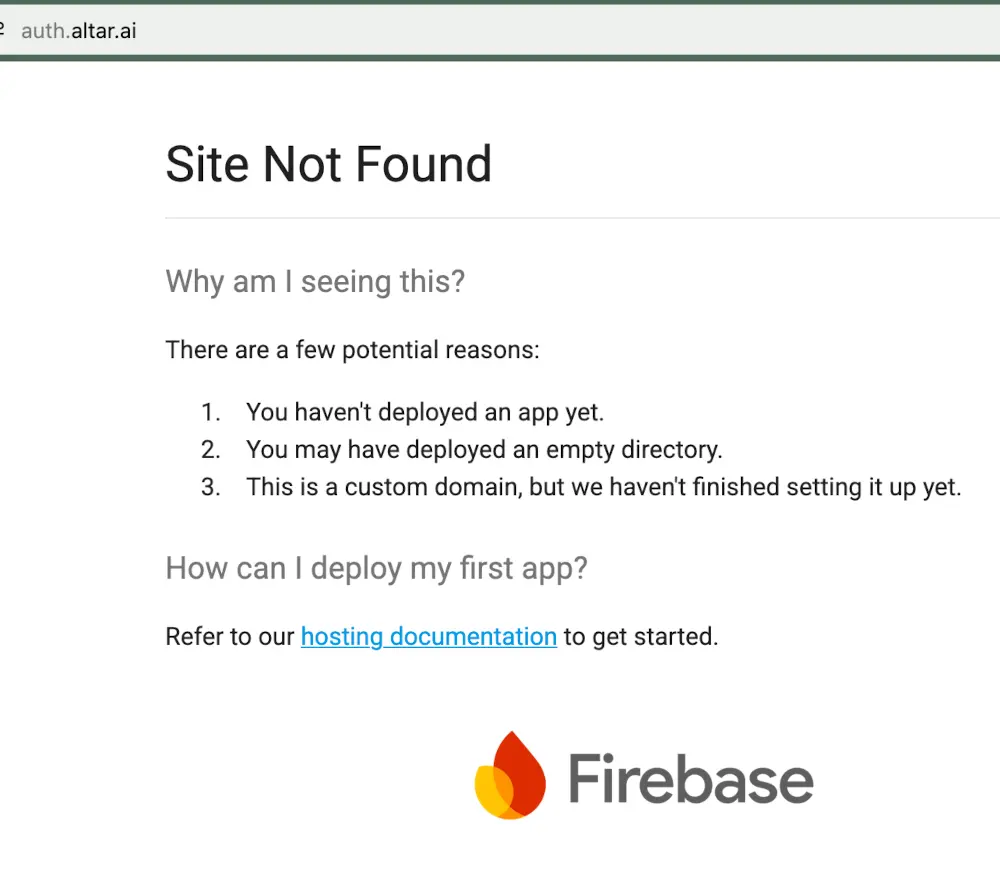Open the hosting documentation link
The height and width of the screenshot is (874, 1000).
tap(428, 636)
